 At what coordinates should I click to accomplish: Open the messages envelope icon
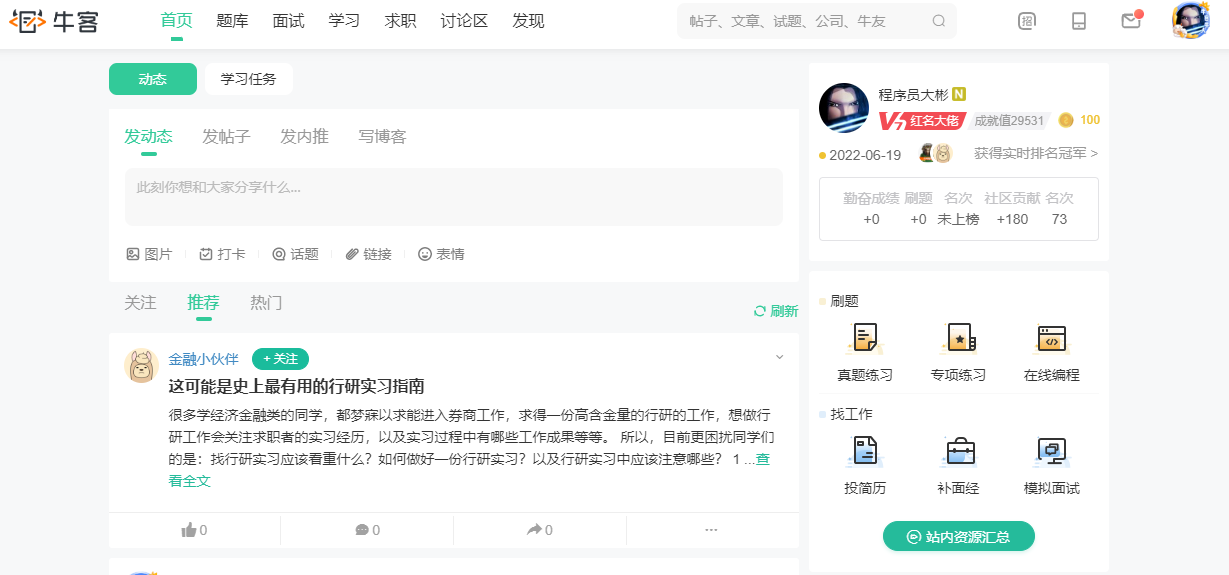(1131, 20)
